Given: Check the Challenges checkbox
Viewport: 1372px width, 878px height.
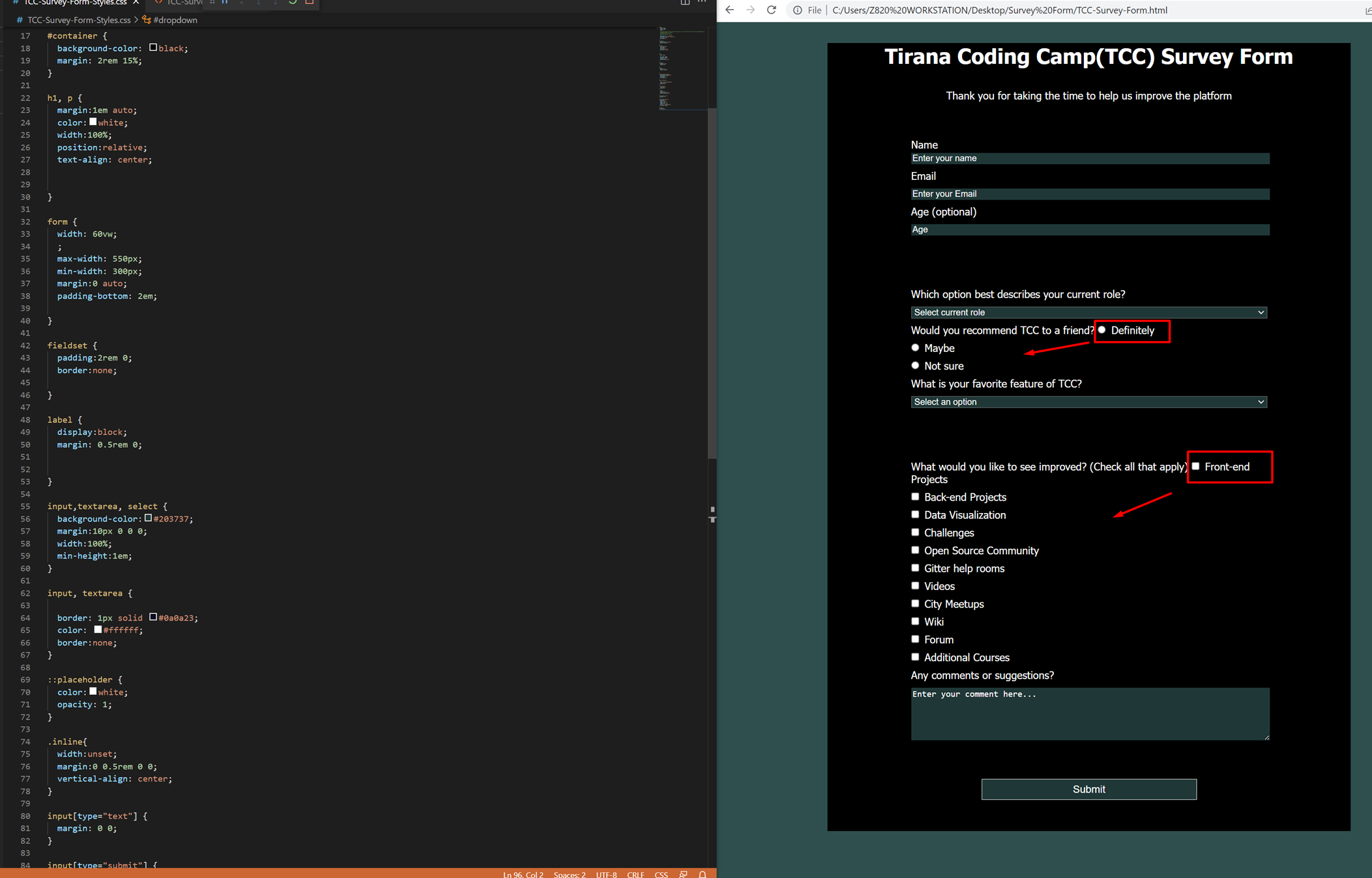Looking at the screenshot, I should pyautogui.click(x=915, y=532).
